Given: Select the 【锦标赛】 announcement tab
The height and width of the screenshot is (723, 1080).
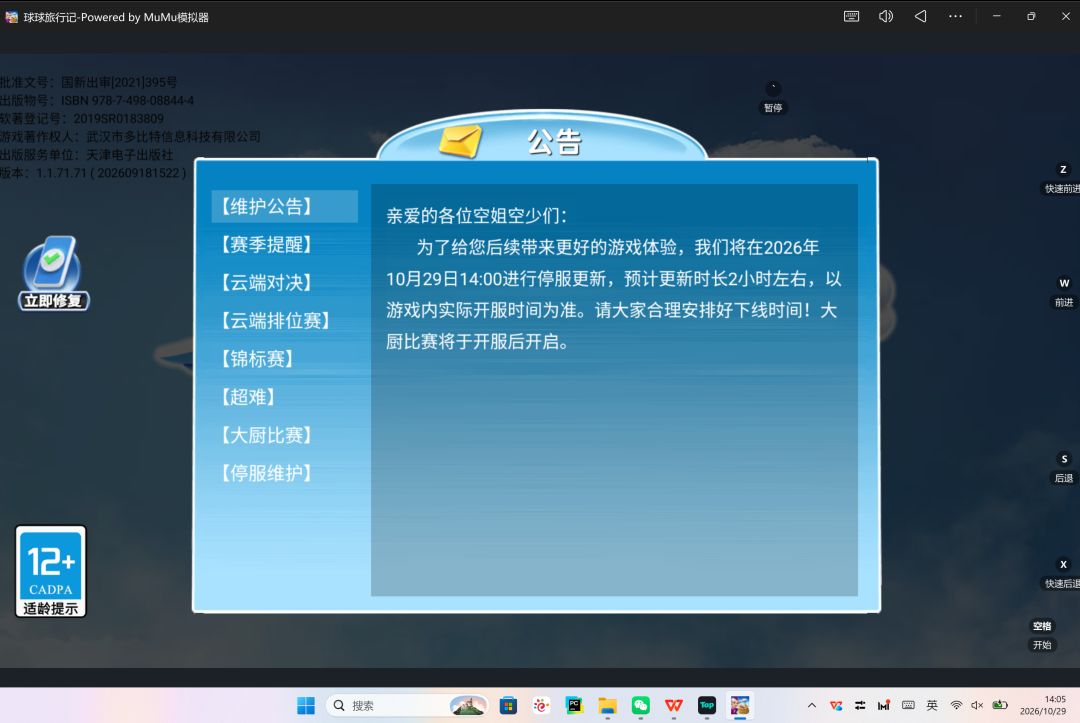Looking at the screenshot, I should point(258,359).
